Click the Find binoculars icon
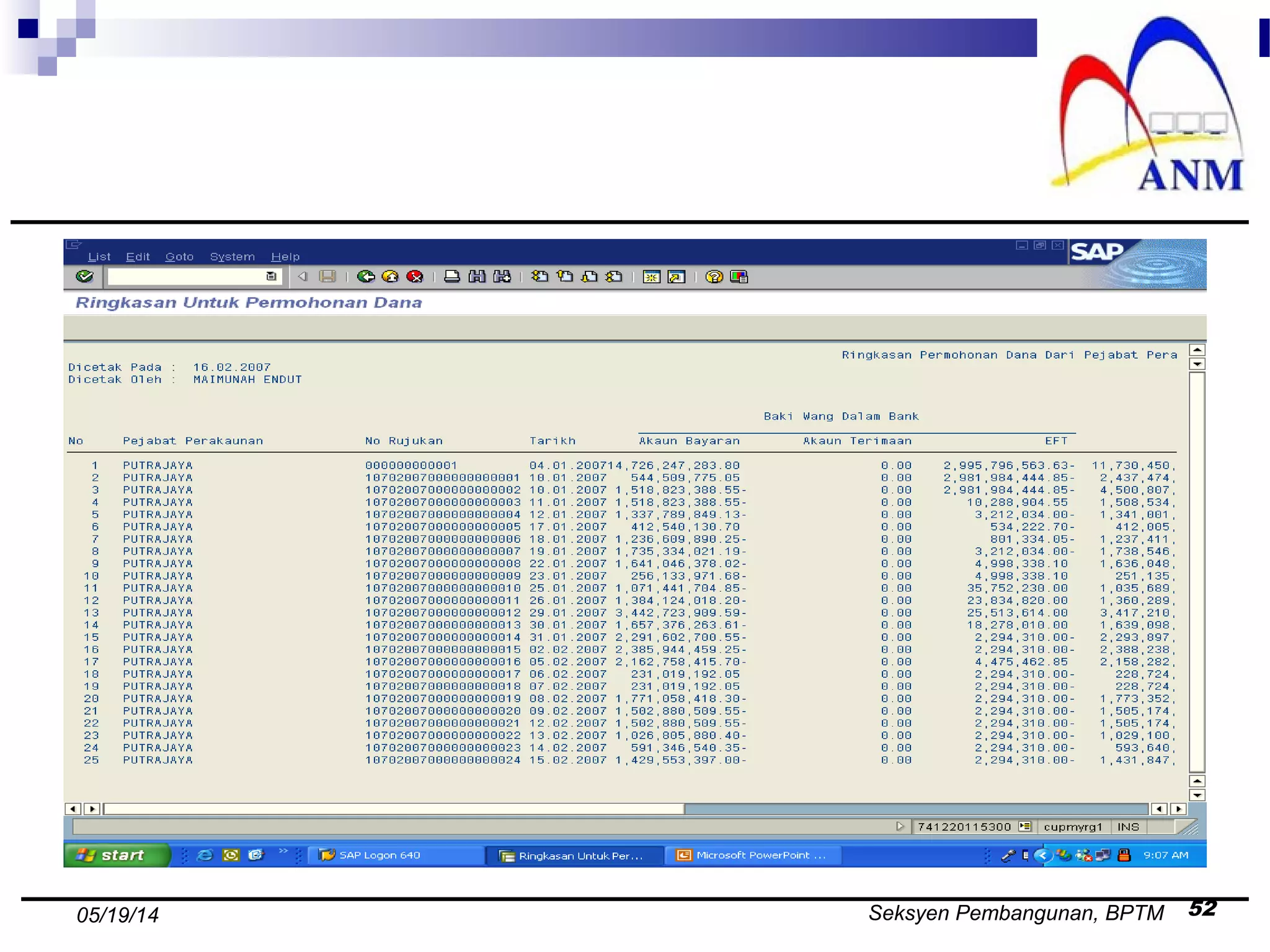 click(x=477, y=276)
